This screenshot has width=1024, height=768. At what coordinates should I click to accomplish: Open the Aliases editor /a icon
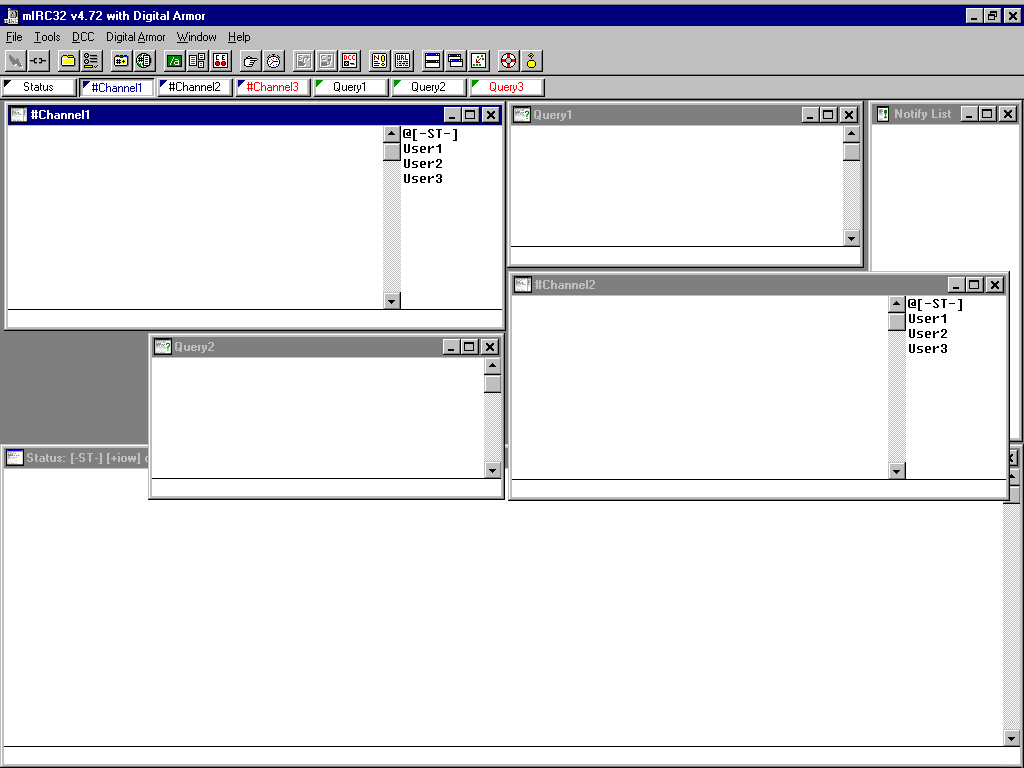[x=174, y=61]
